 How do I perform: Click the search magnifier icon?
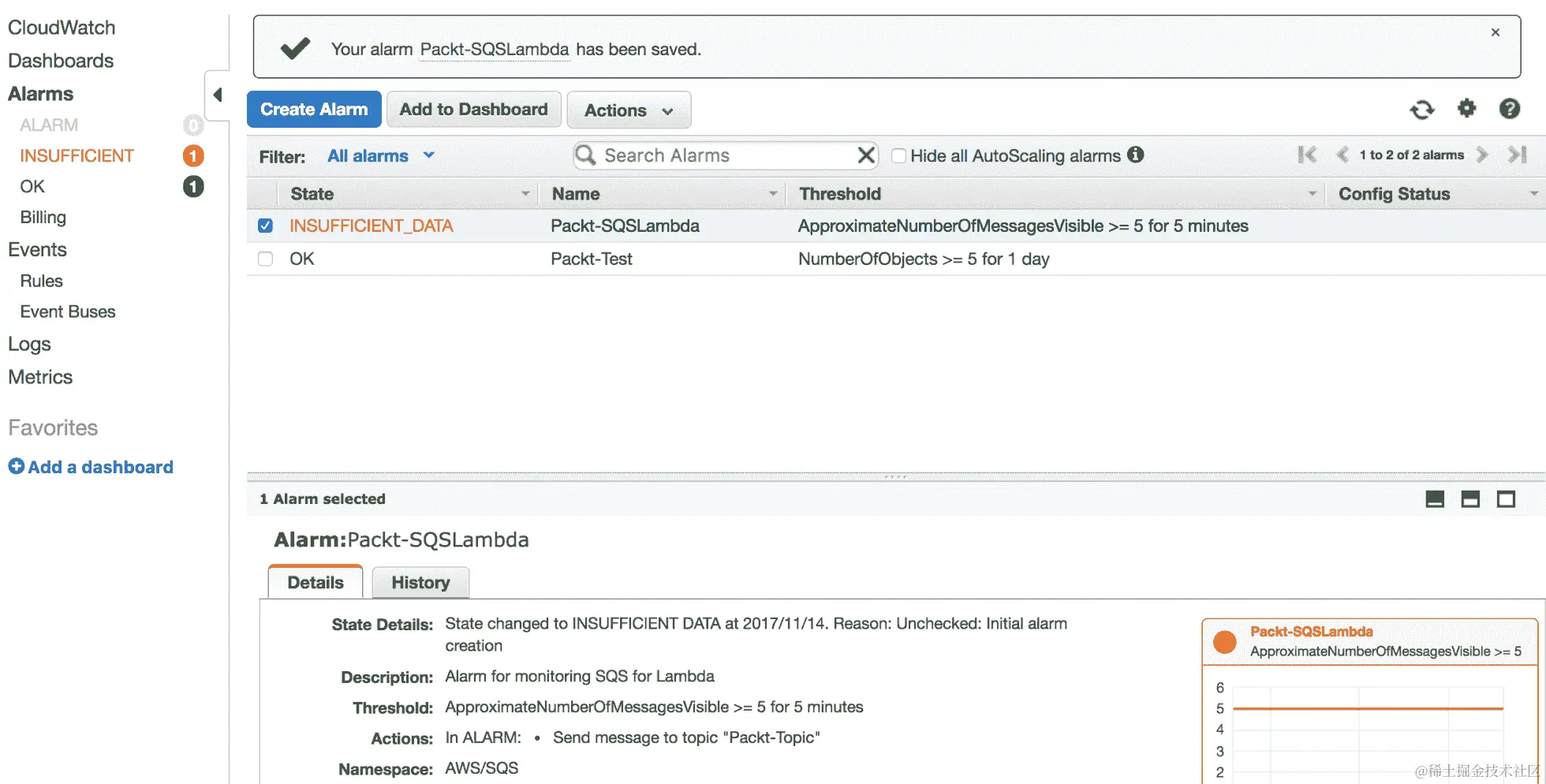[585, 155]
